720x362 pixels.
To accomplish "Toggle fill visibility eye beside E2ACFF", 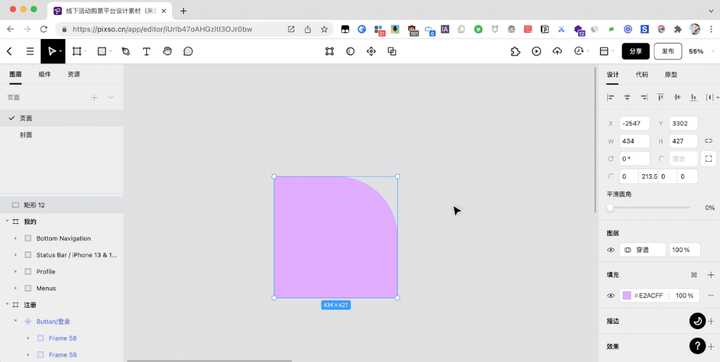I will pos(611,295).
